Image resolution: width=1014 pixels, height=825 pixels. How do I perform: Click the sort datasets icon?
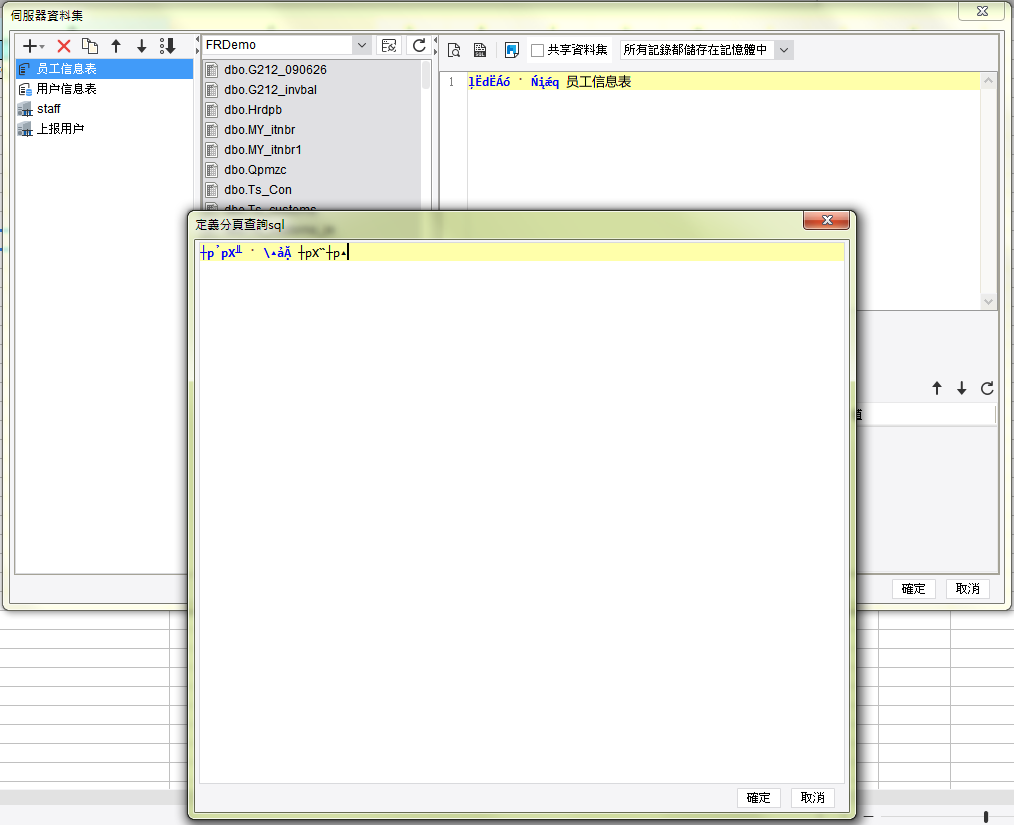(x=168, y=46)
